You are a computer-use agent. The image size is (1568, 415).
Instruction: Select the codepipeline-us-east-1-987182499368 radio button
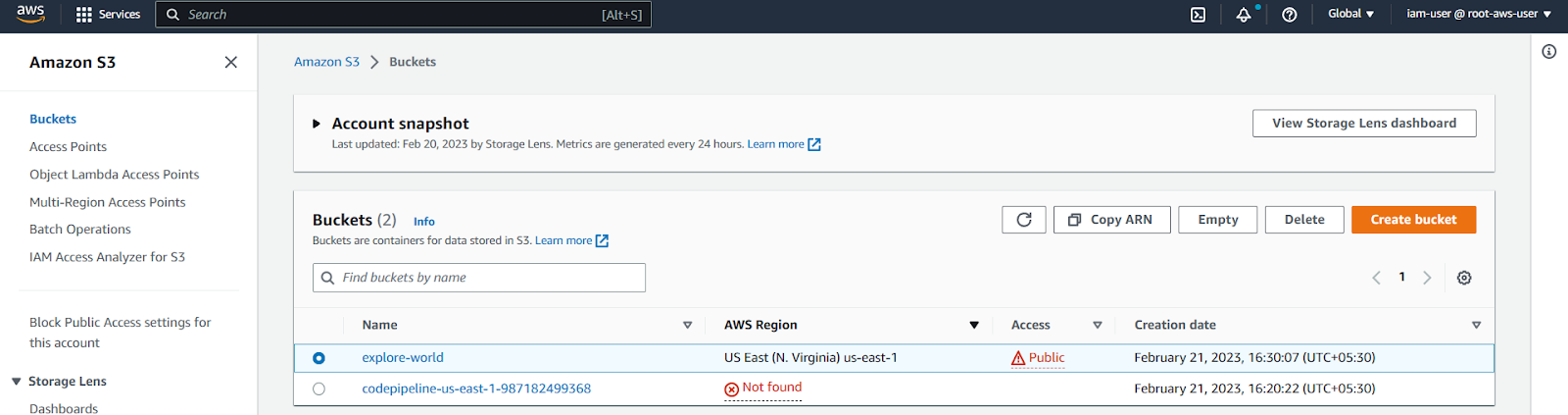pyautogui.click(x=318, y=389)
